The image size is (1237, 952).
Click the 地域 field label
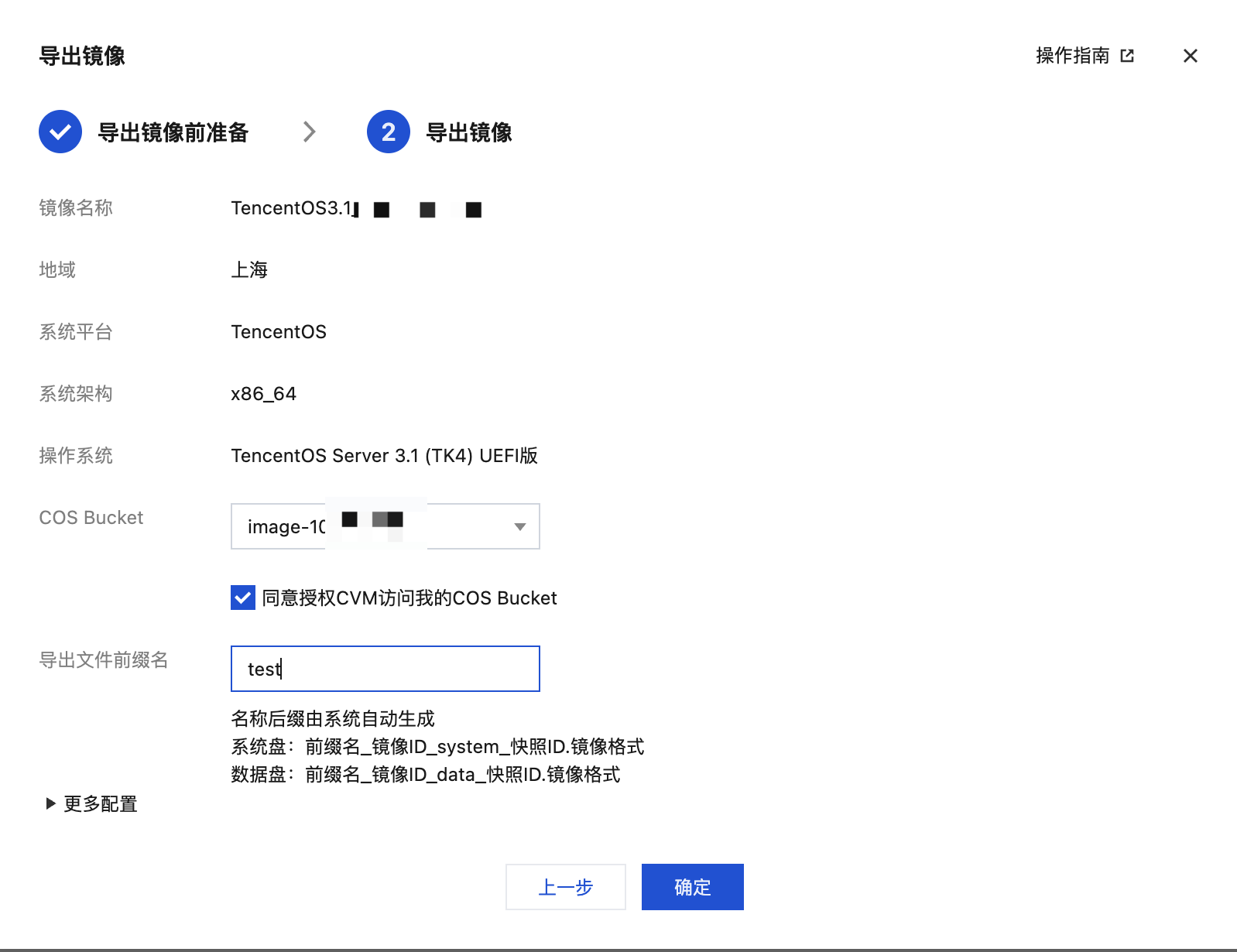(57, 269)
